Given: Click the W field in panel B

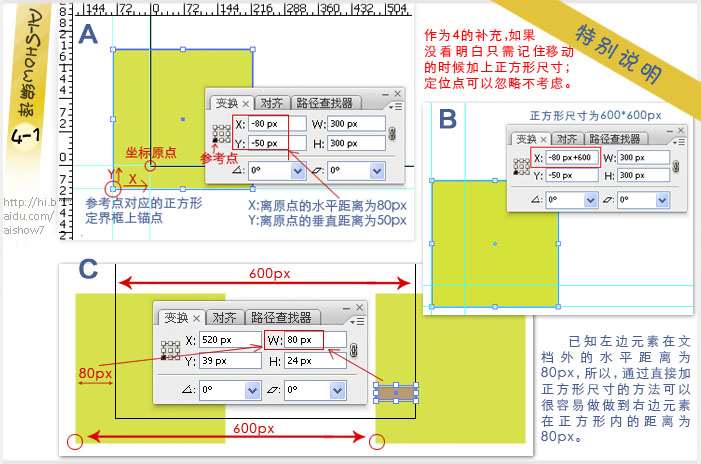Looking at the screenshot, I should click(x=643, y=157).
